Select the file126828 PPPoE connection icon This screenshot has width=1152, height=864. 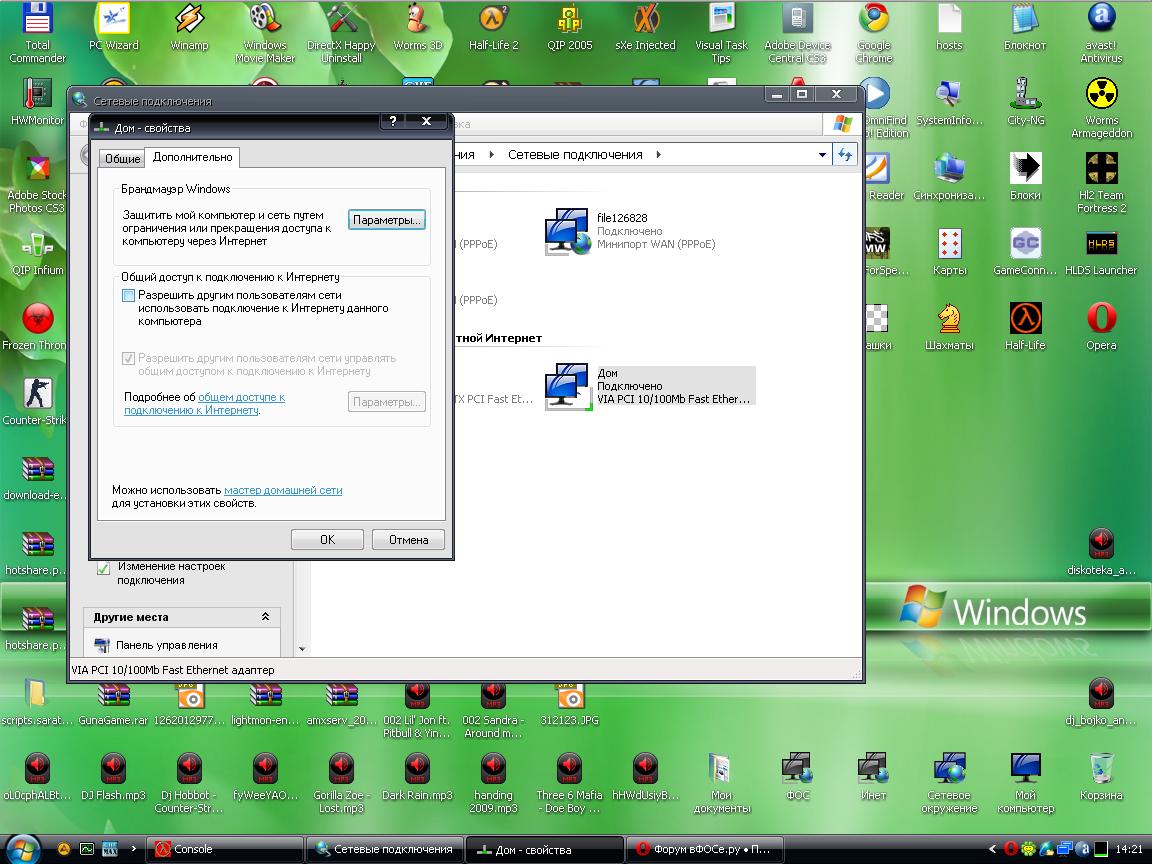(567, 231)
